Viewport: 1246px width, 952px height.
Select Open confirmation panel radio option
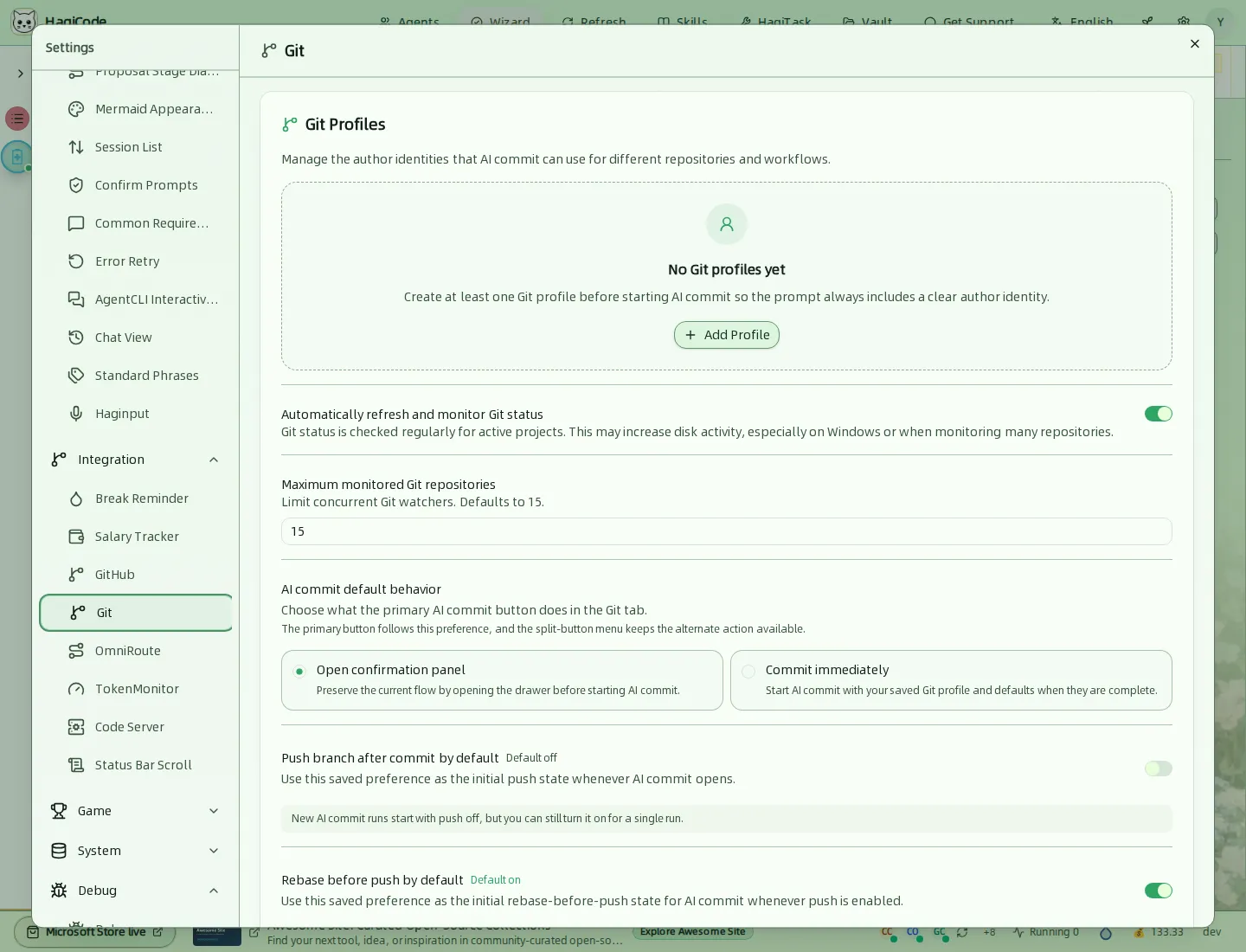point(299,672)
